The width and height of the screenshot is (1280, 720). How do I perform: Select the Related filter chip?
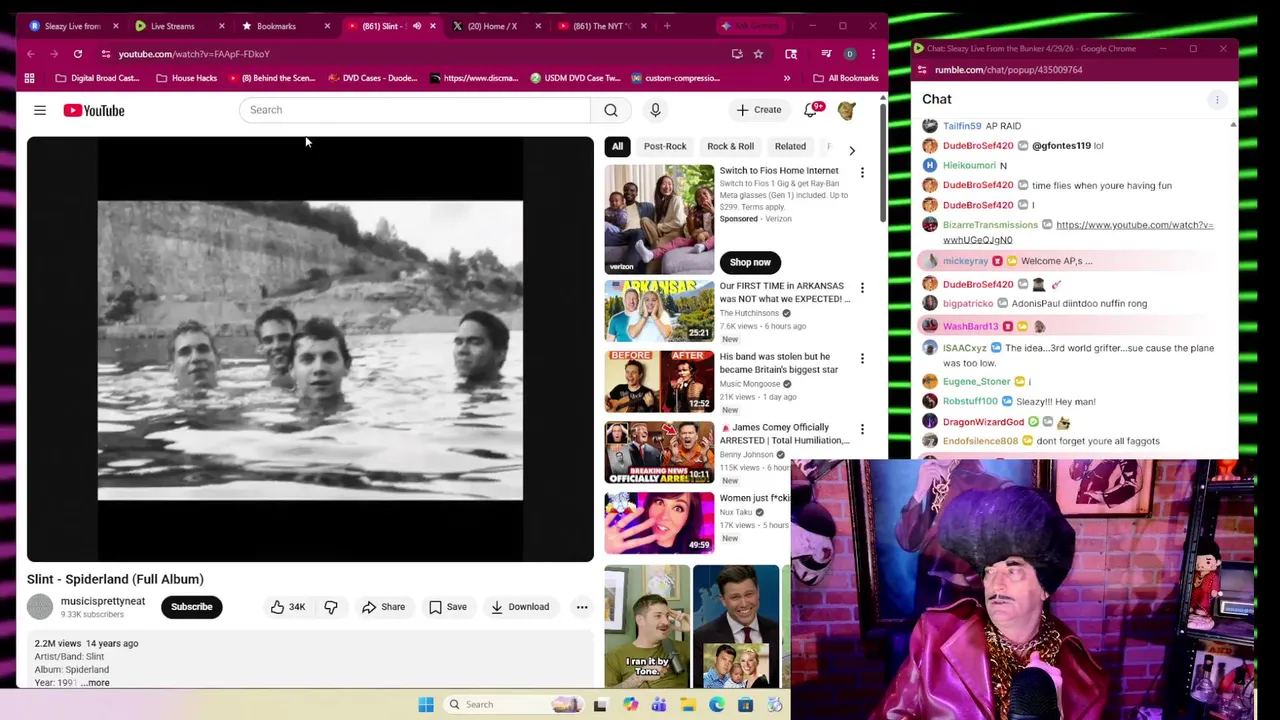point(790,147)
